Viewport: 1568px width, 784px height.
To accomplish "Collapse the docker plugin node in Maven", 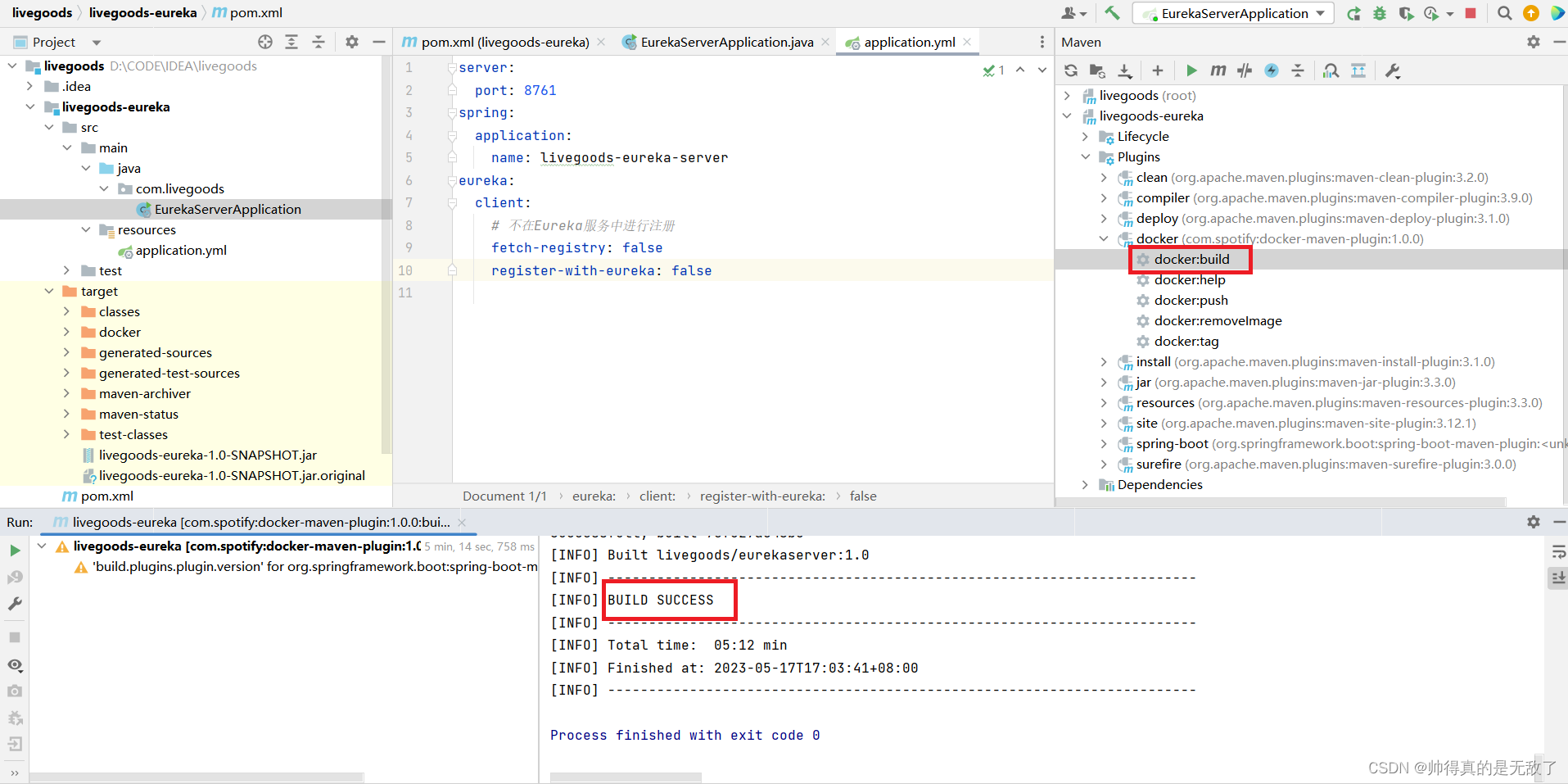I will tap(1103, 238).
